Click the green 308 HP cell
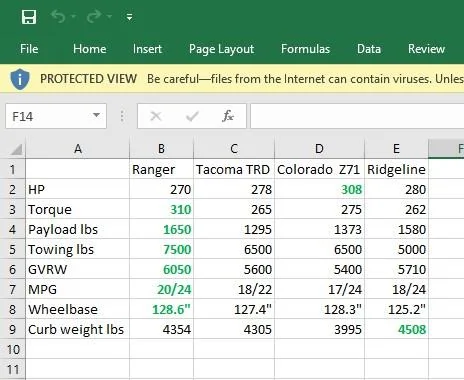This screenshot has width=464, height=380. pos(319,189)
